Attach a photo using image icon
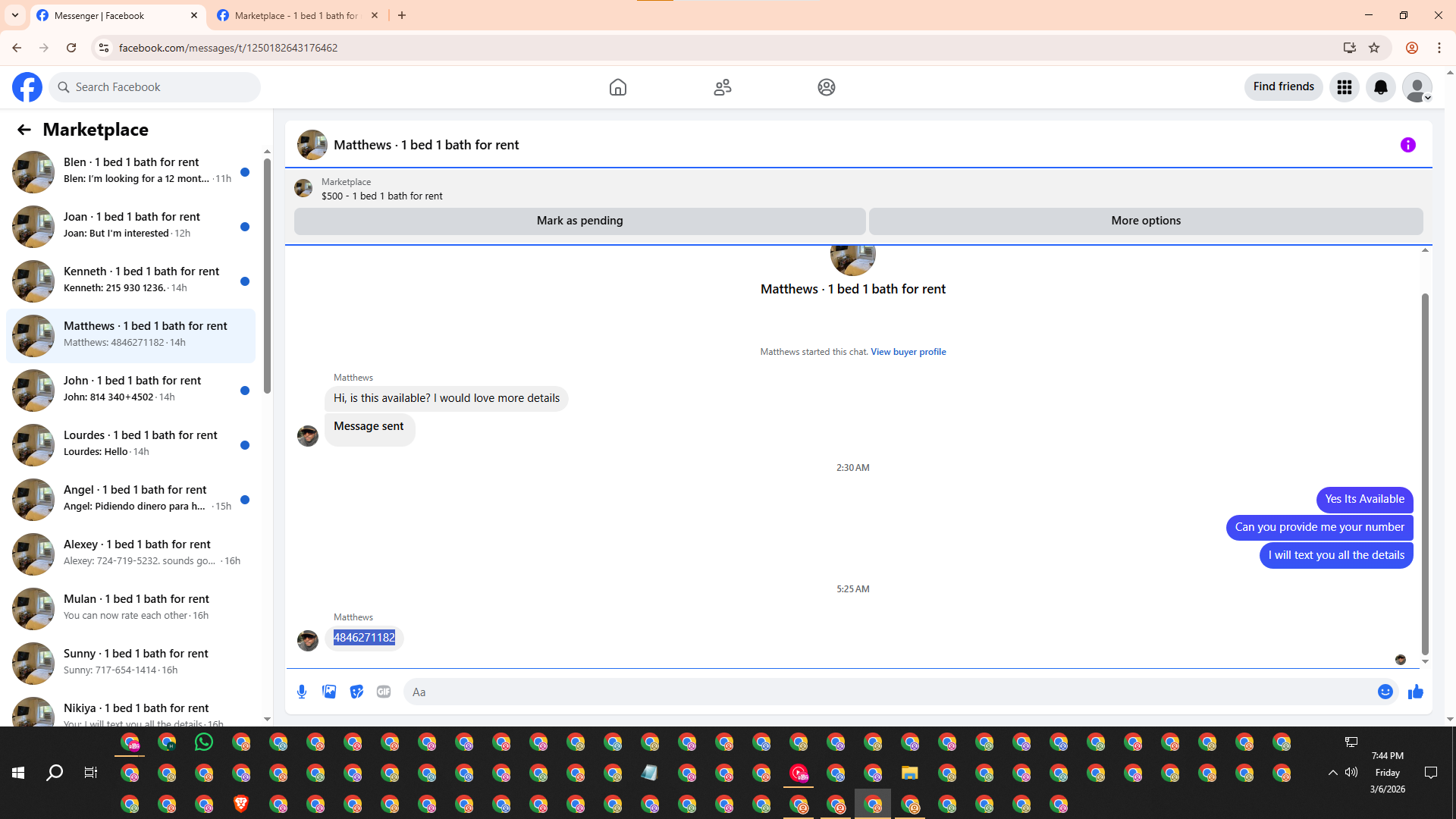The image size is (1456, 819). coord(329,692)
